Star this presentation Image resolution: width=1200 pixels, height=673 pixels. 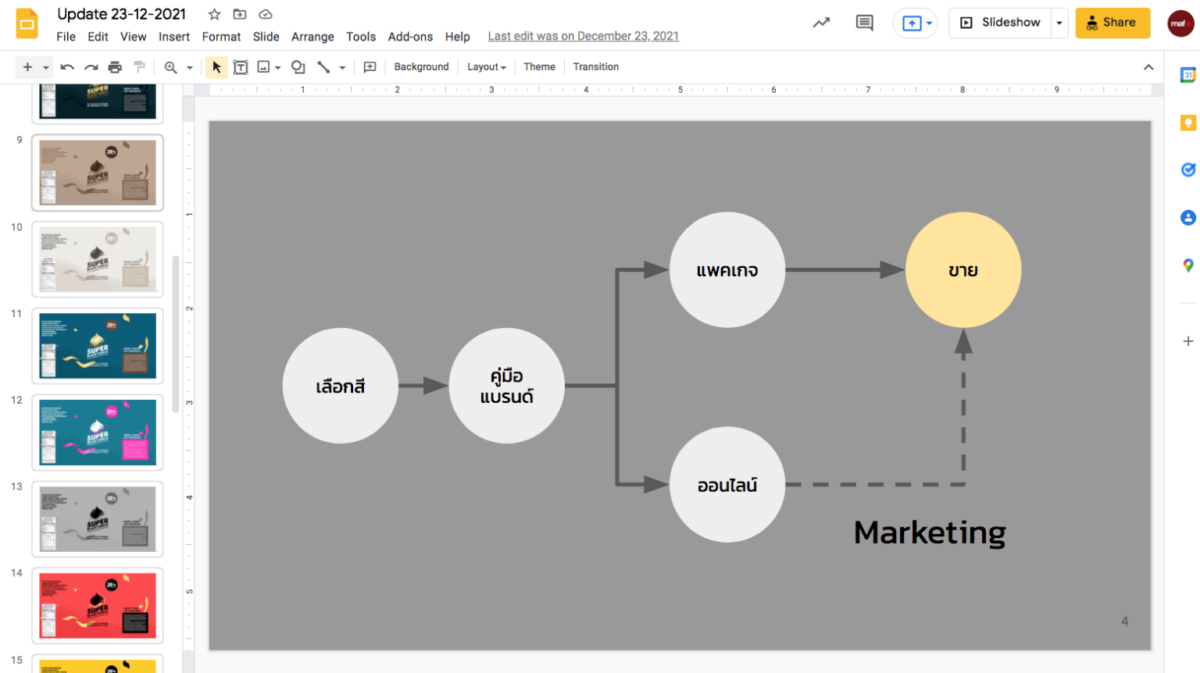click(214, 15)
